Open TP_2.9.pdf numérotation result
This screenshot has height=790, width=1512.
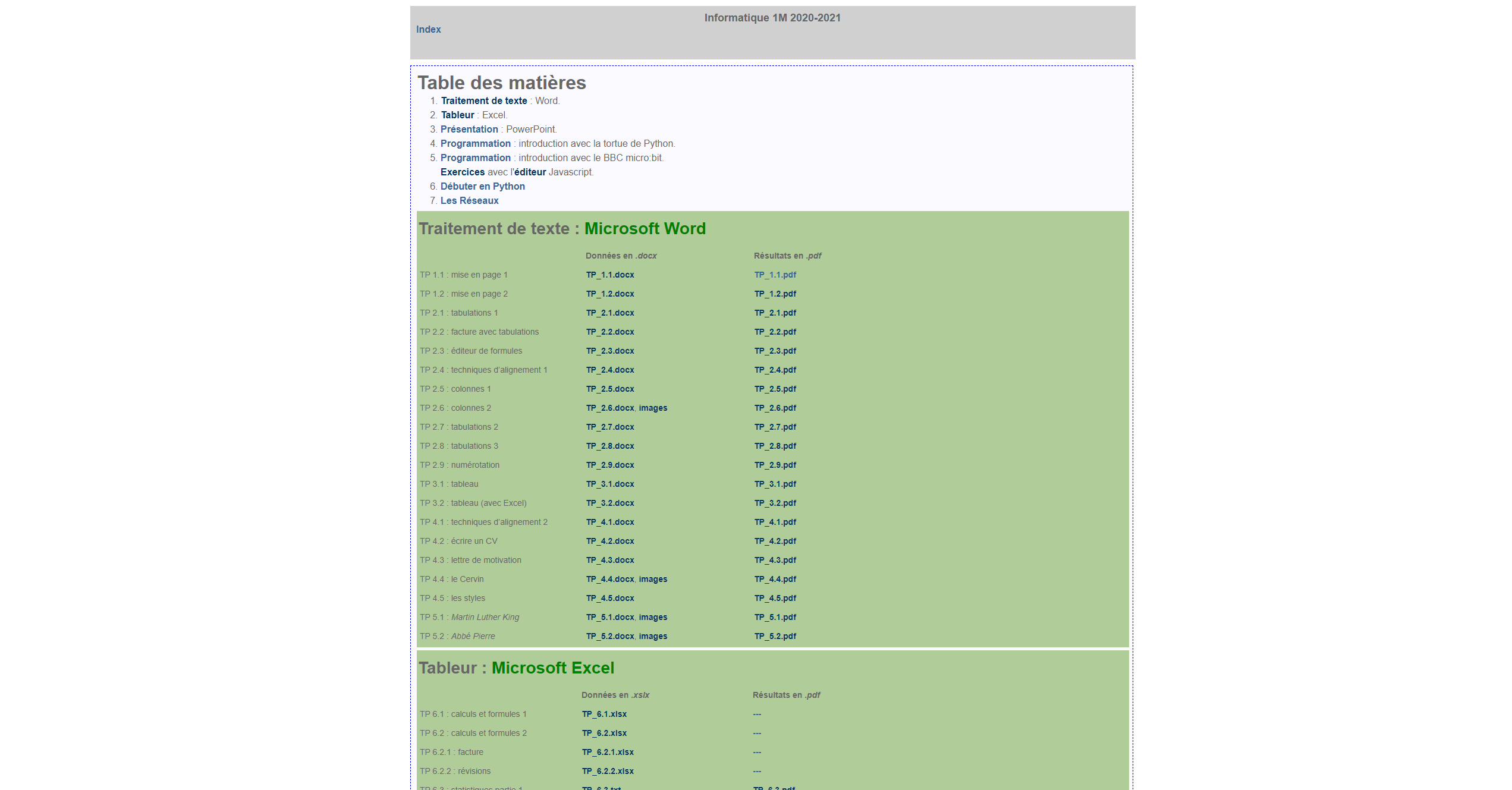pos(775,465)
